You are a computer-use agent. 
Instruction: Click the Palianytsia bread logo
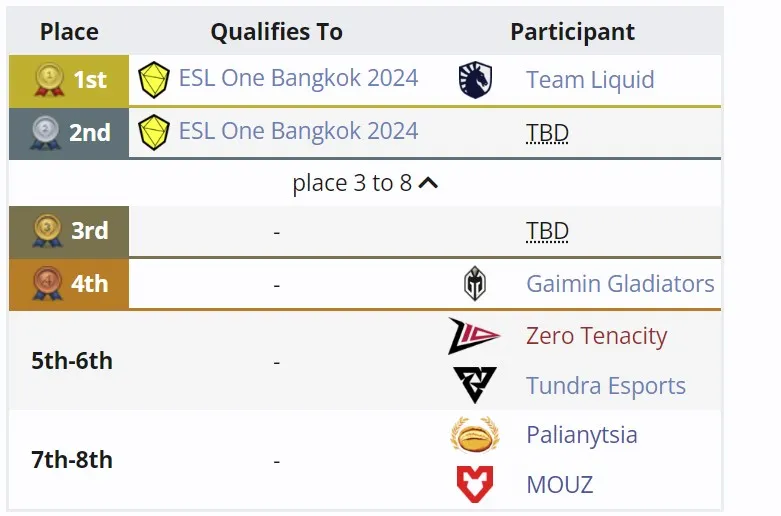475,435
